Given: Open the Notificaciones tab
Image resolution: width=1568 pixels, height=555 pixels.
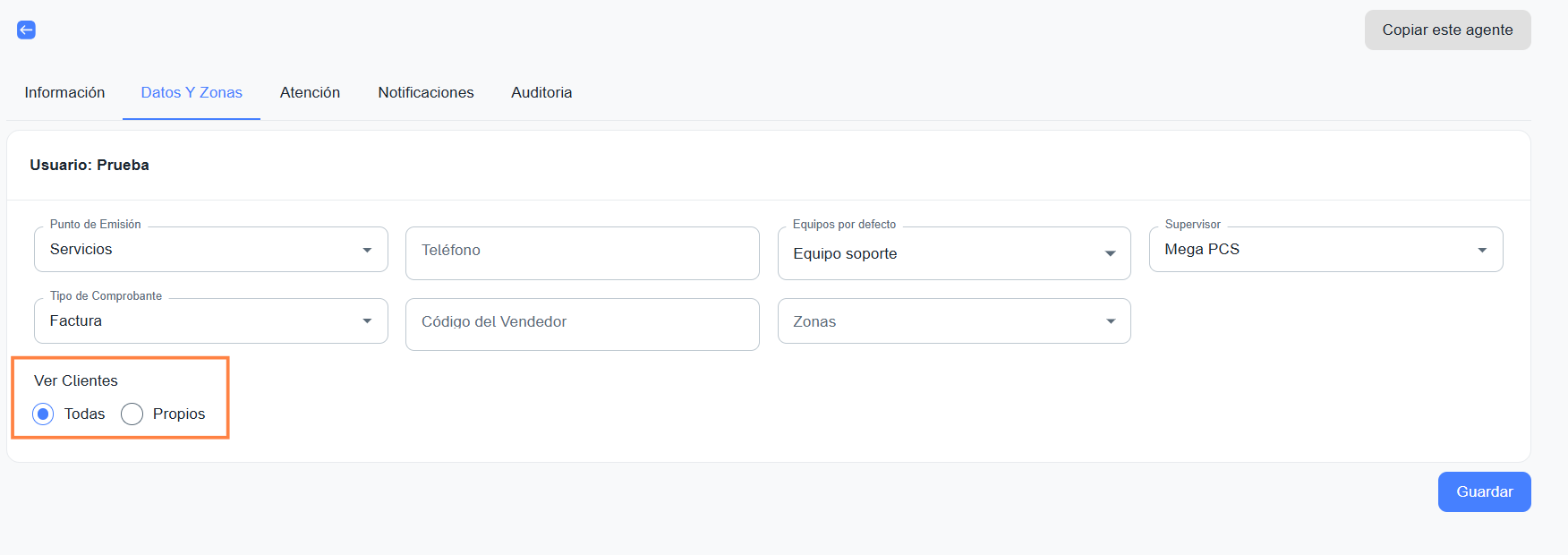Looking at the screenshot, I should click(x=426, y=93).
